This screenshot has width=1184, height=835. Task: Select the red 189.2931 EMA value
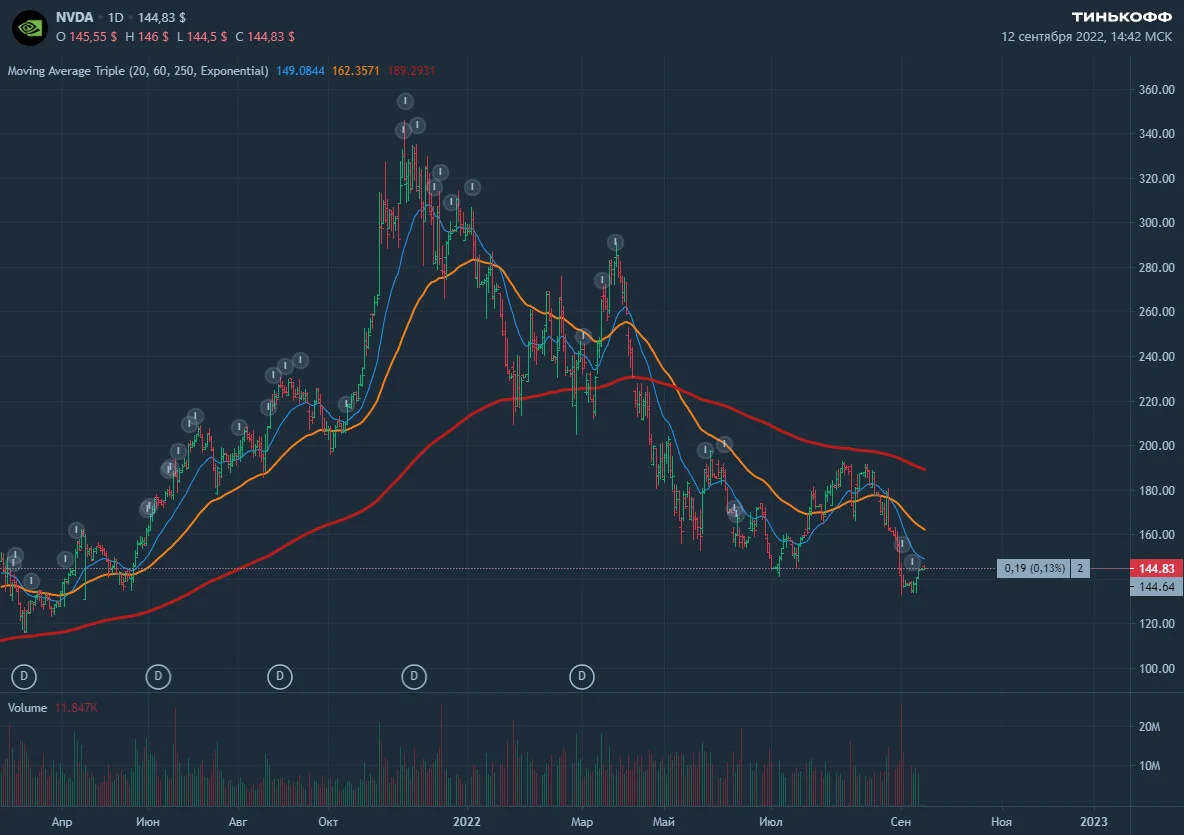pos(412,71)
